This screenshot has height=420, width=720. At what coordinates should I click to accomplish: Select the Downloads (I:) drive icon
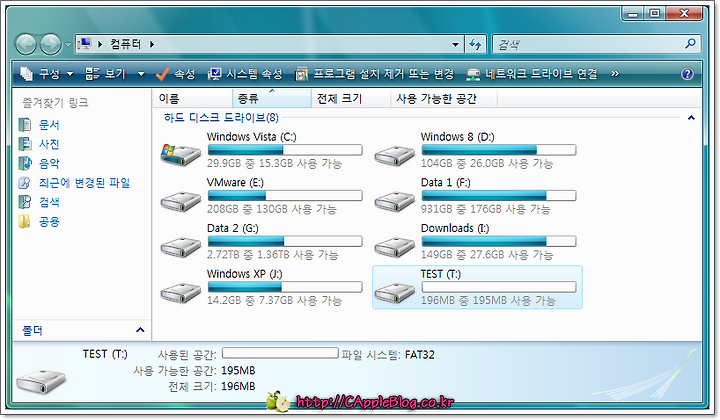[394, 246]
